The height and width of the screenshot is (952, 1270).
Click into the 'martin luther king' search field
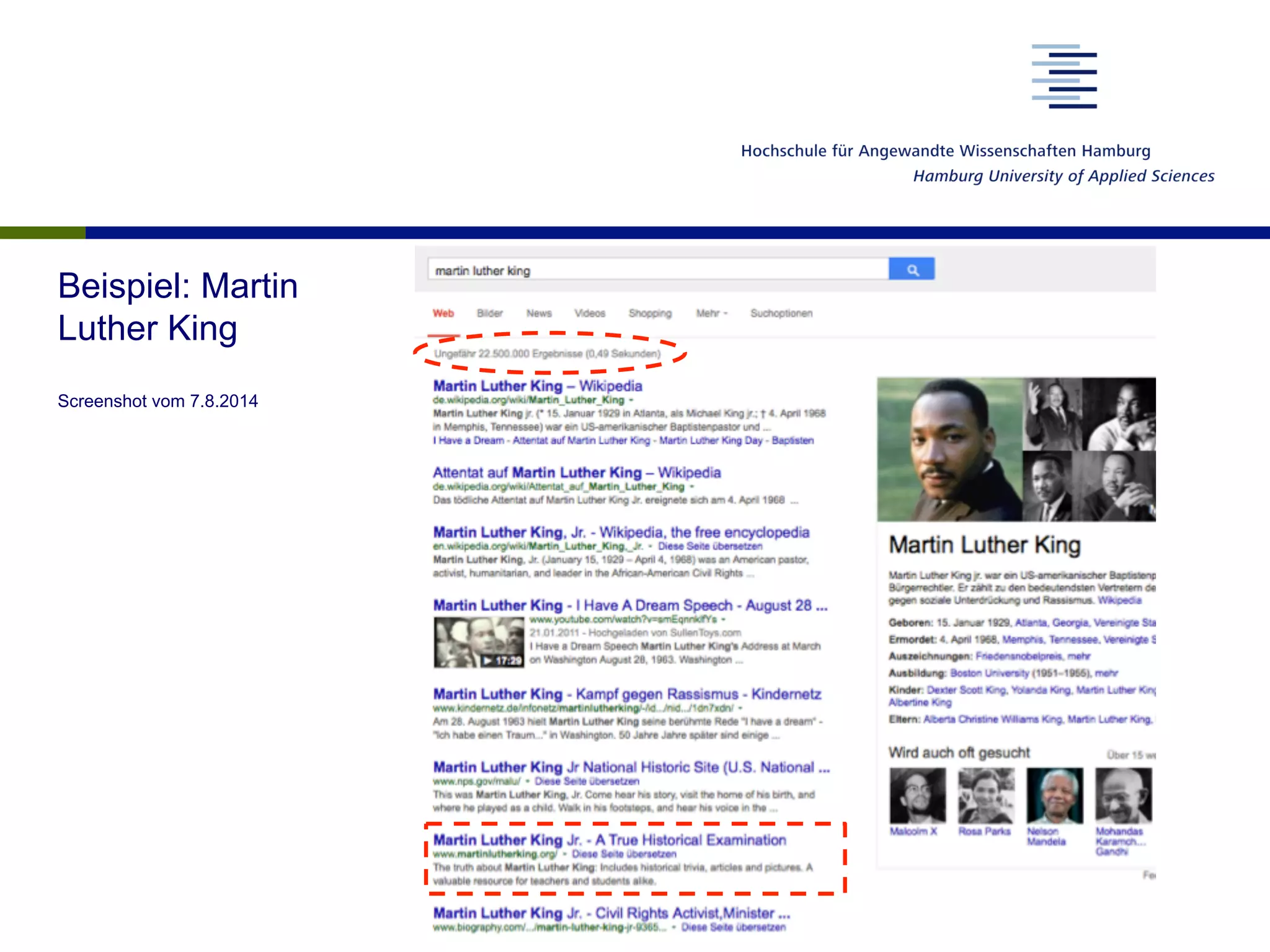[x=658, y=270]
